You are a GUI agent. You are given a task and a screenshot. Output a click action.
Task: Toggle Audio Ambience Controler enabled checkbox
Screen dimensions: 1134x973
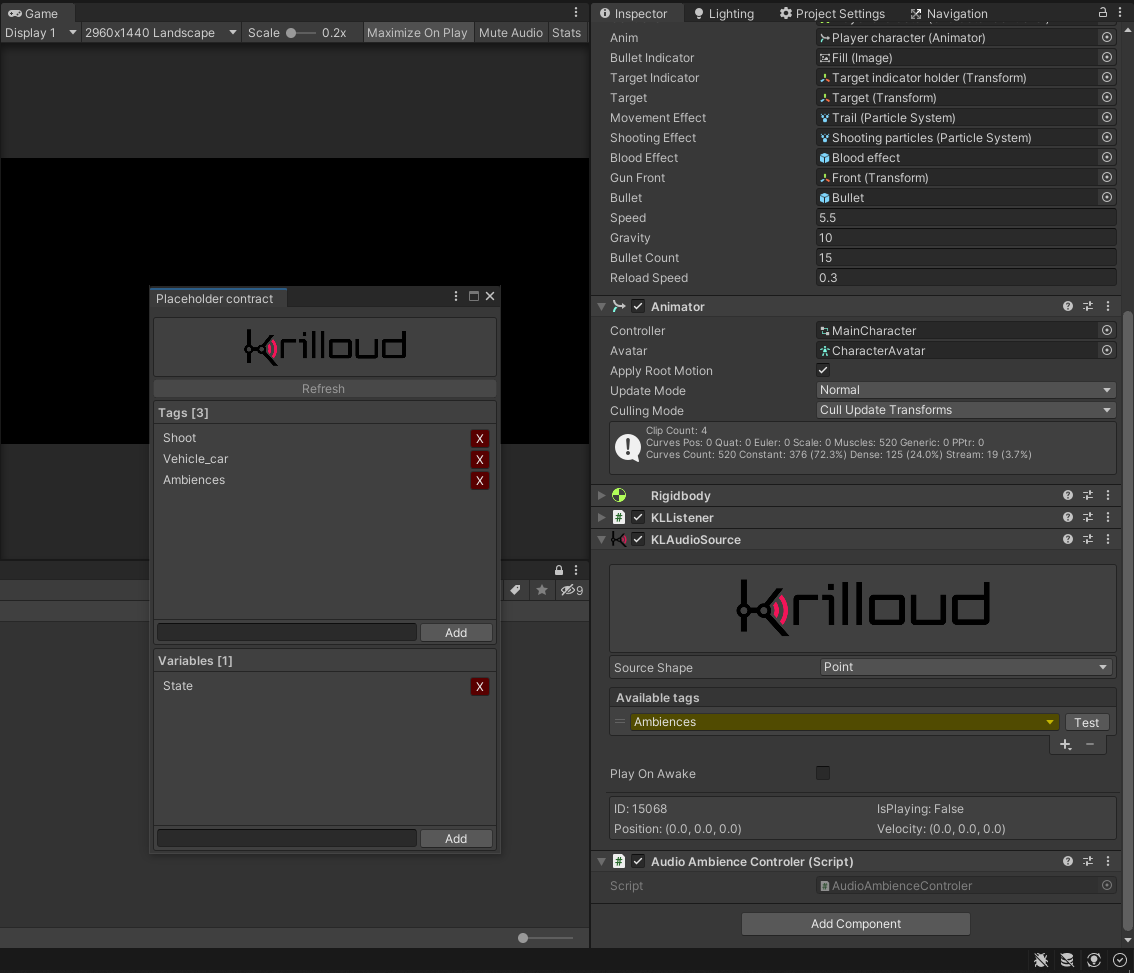point(638,861)
